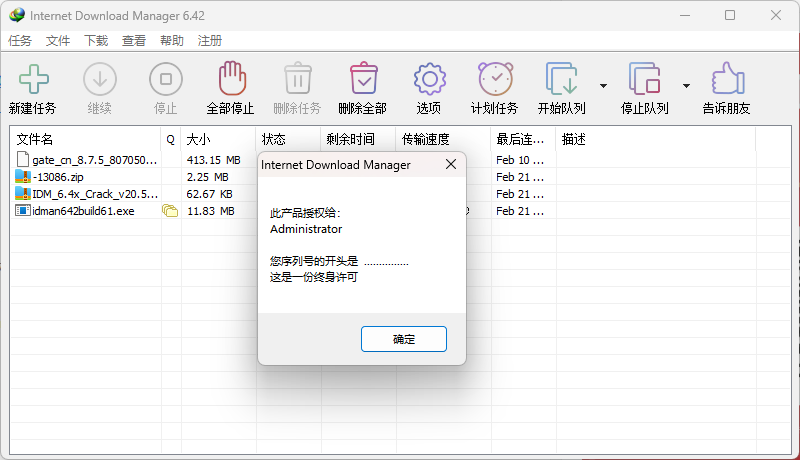Open the 下载 (Downloads) menu
800x460 pixels.
click(x=96, y=41)
